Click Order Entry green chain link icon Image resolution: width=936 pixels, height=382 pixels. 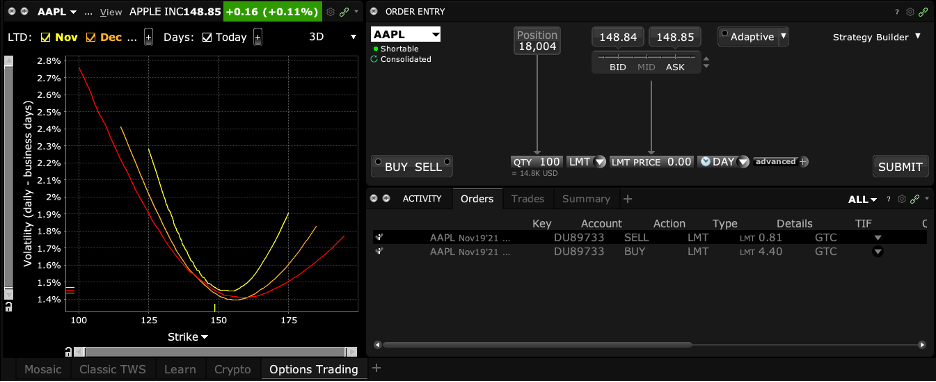click(922, 11)
